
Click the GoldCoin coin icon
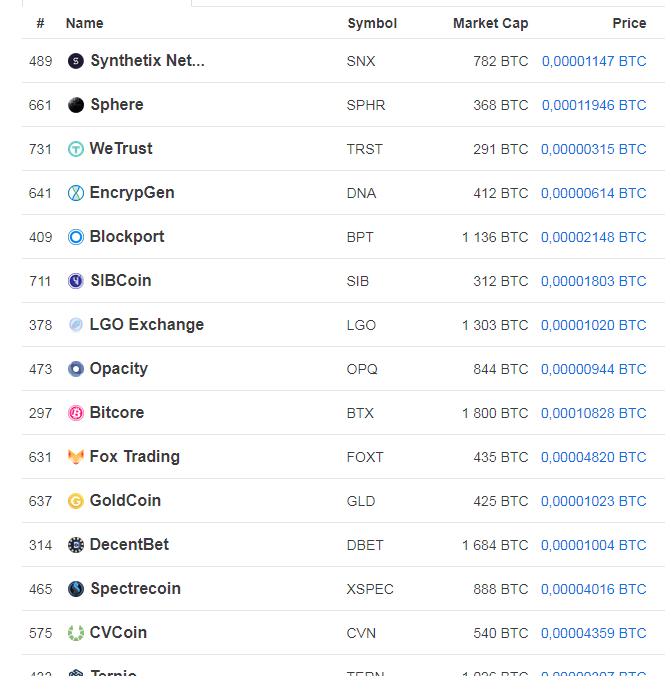tap(76, 501)
